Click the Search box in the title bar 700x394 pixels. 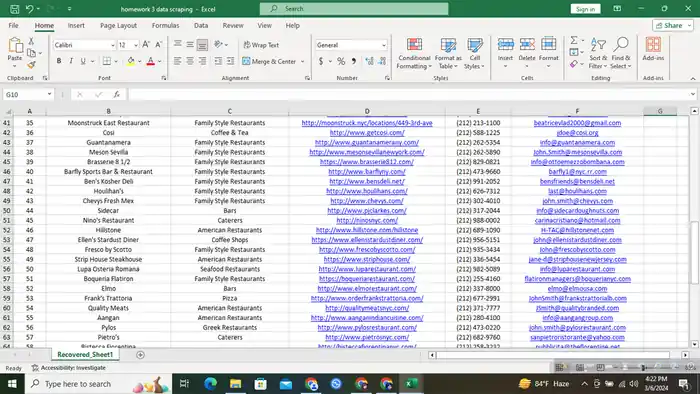(354, 8)
